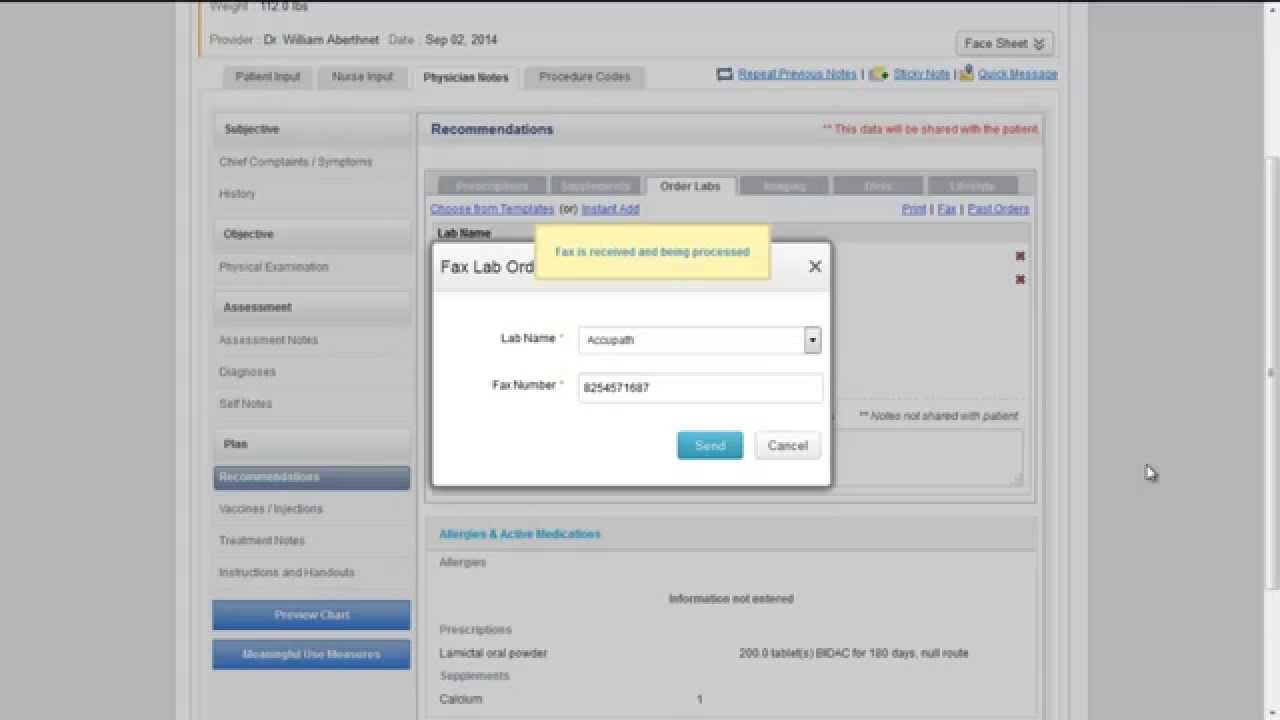Click the Subjective section header
The height and width of the screenshot is (720, 1280).
point(312,129)
